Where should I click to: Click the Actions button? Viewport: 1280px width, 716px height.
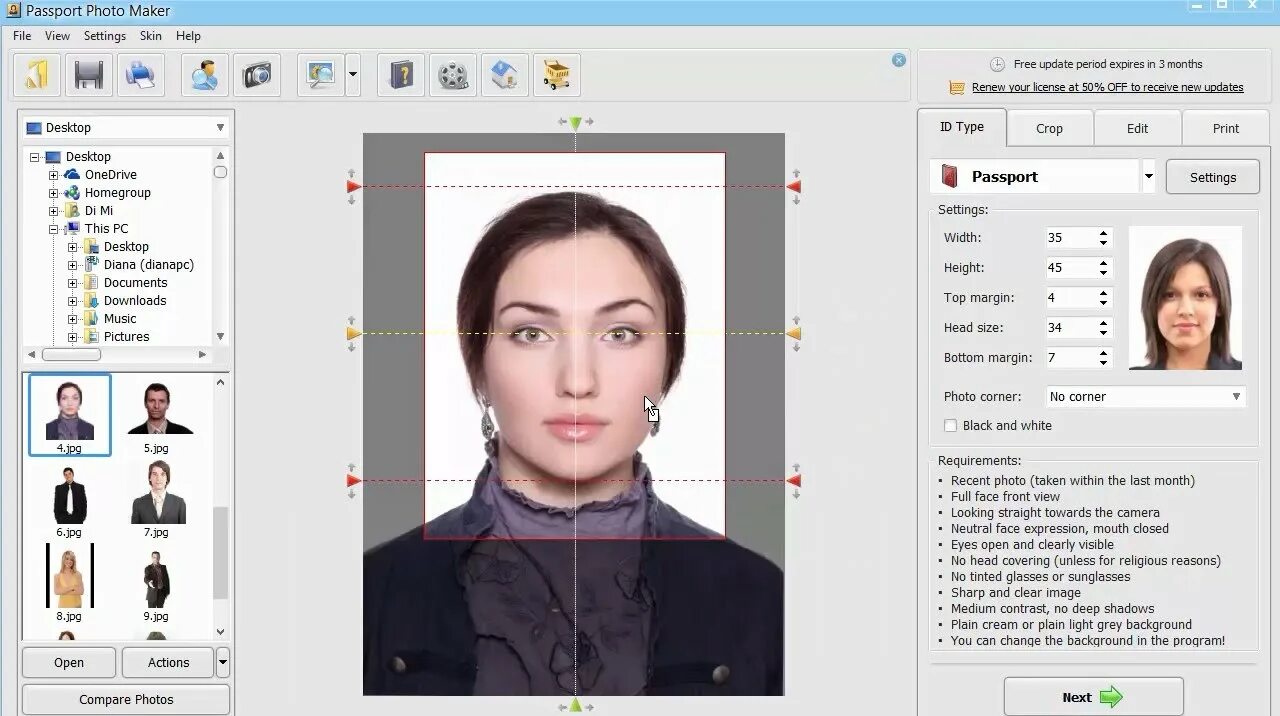click(x=168, y=662)
